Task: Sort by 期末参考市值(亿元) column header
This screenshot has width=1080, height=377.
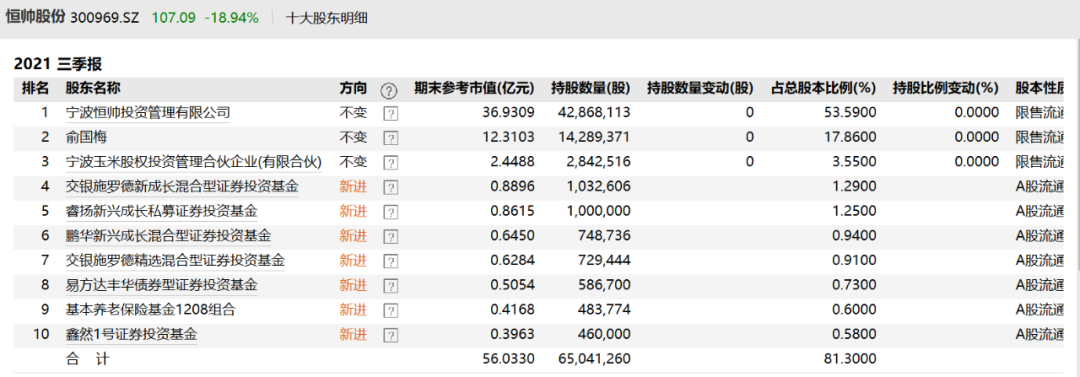Action: pyautogui.click(x=474, y=88)
